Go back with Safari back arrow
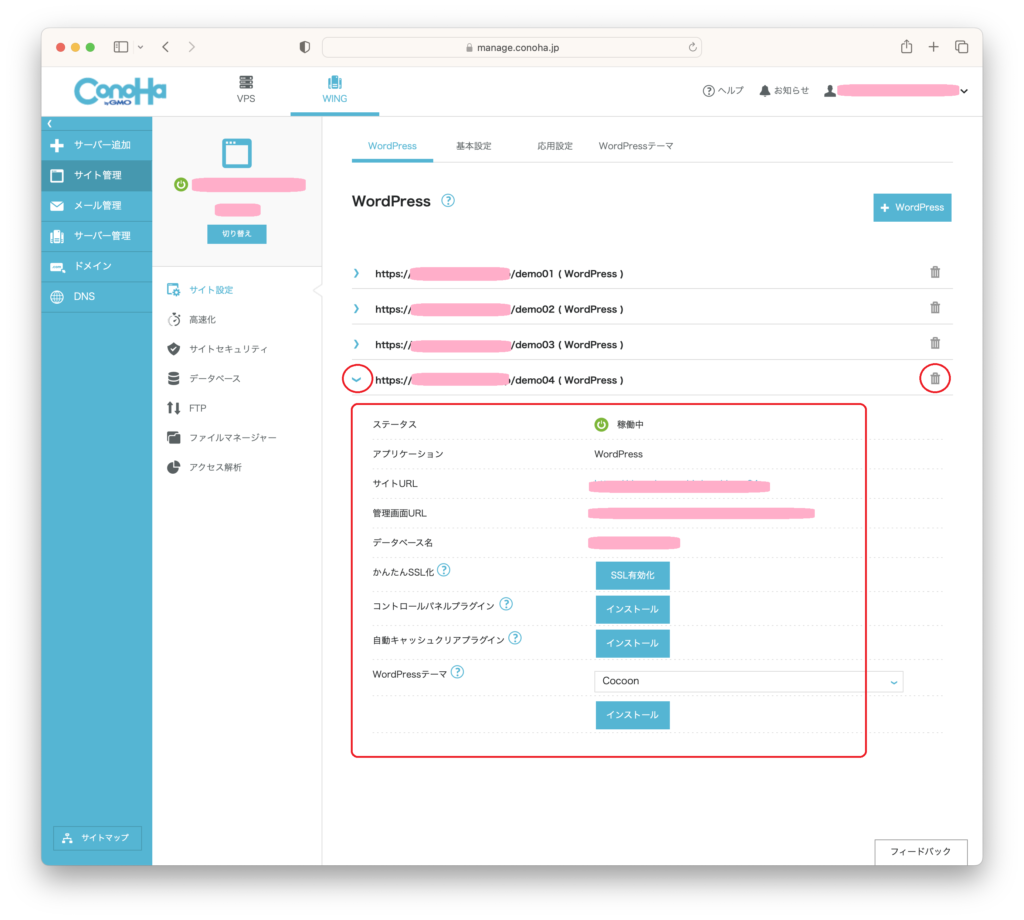 click(x=166, y=47)
